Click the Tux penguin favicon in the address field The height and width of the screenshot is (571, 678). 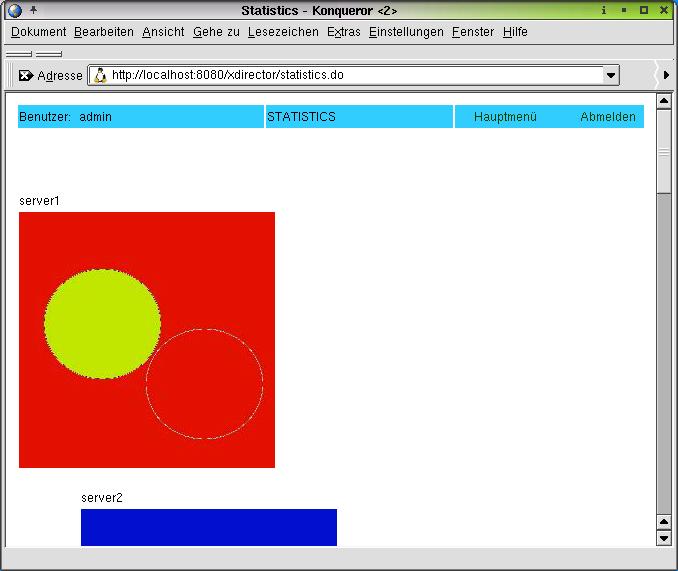[100, 75]
